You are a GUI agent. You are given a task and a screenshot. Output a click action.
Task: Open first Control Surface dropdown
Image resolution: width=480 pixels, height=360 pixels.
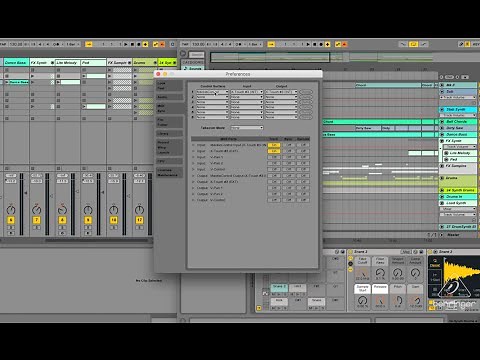(212, 92)
